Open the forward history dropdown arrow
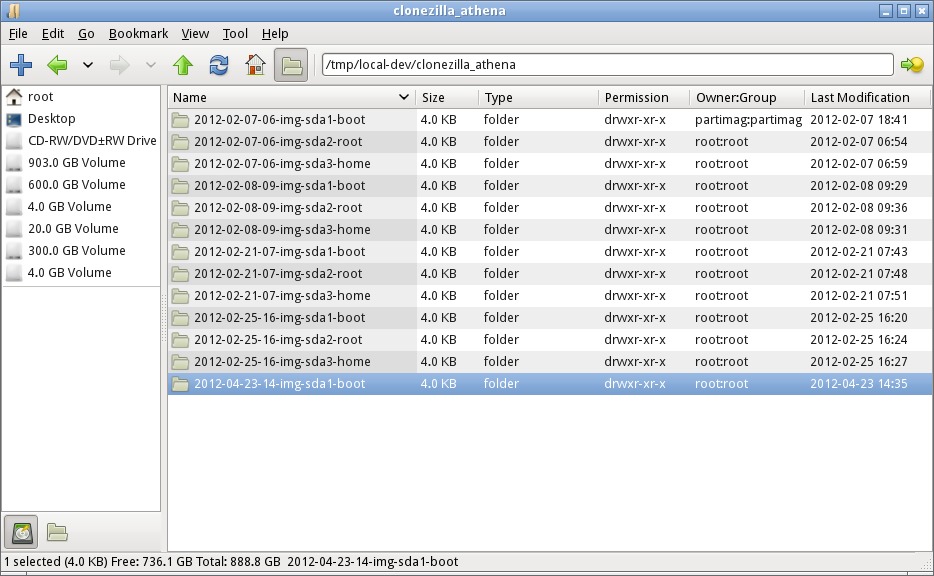 pos(151,65)
